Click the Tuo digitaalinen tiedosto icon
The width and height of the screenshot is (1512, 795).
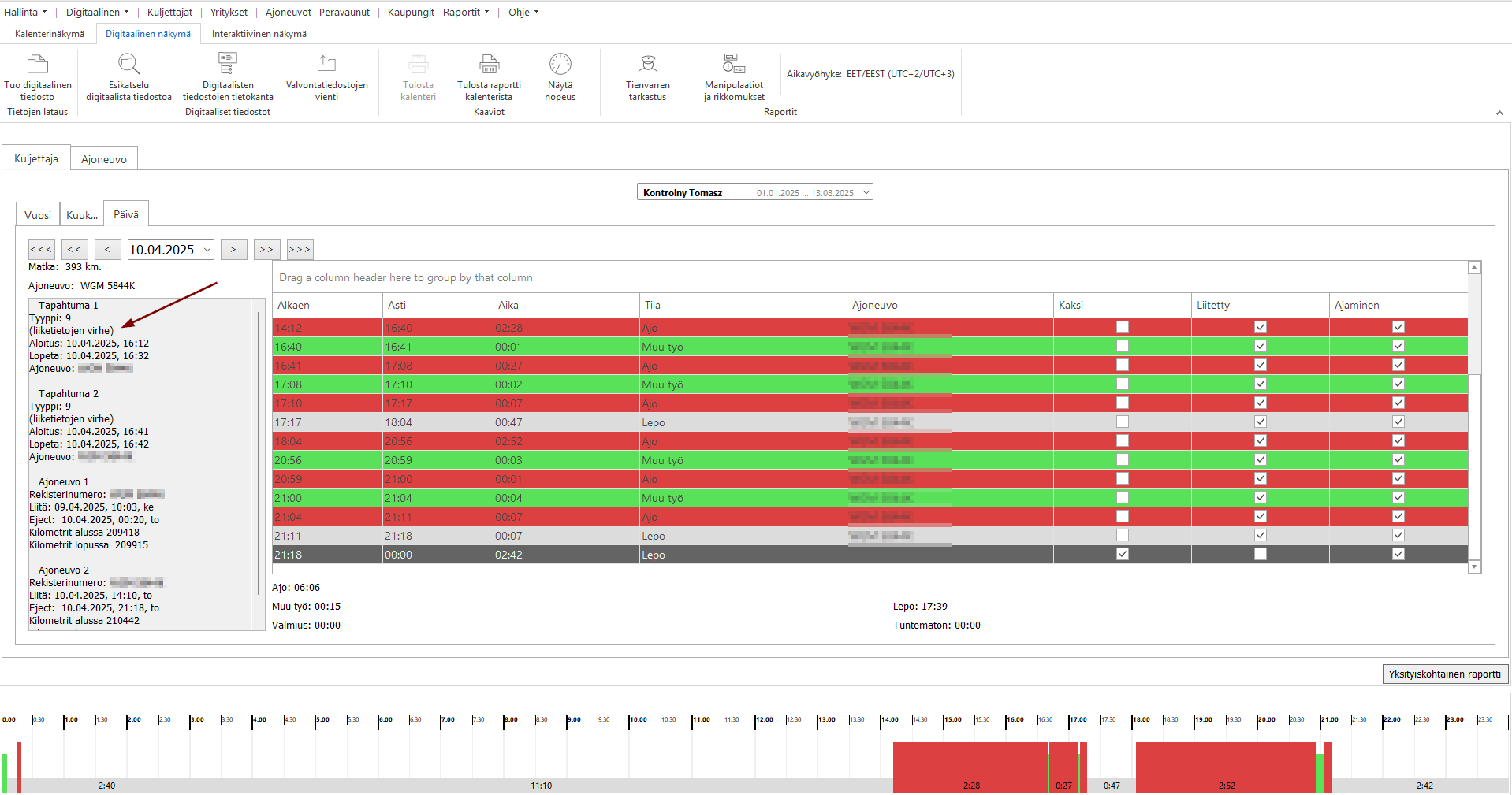(x=38, y=64)
